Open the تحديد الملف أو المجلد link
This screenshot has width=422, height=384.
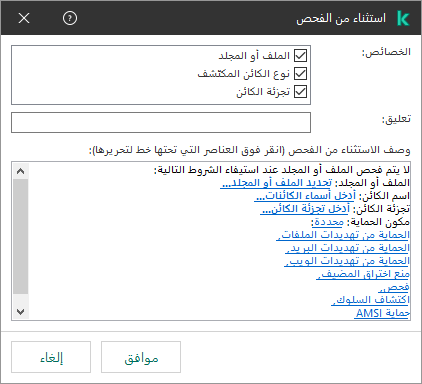[x=276, y=183]
